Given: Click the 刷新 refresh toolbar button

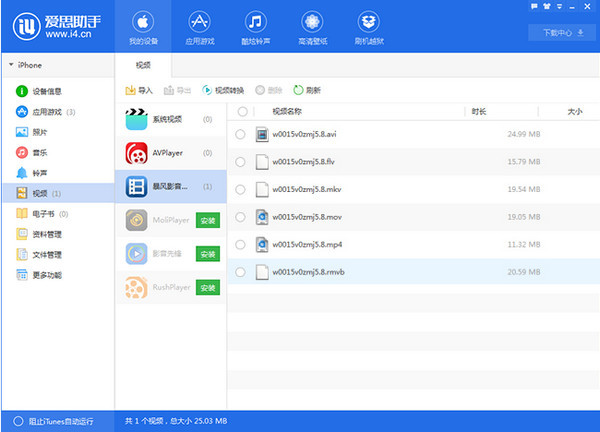Looking at the screenshot, I should click(307, 90).
